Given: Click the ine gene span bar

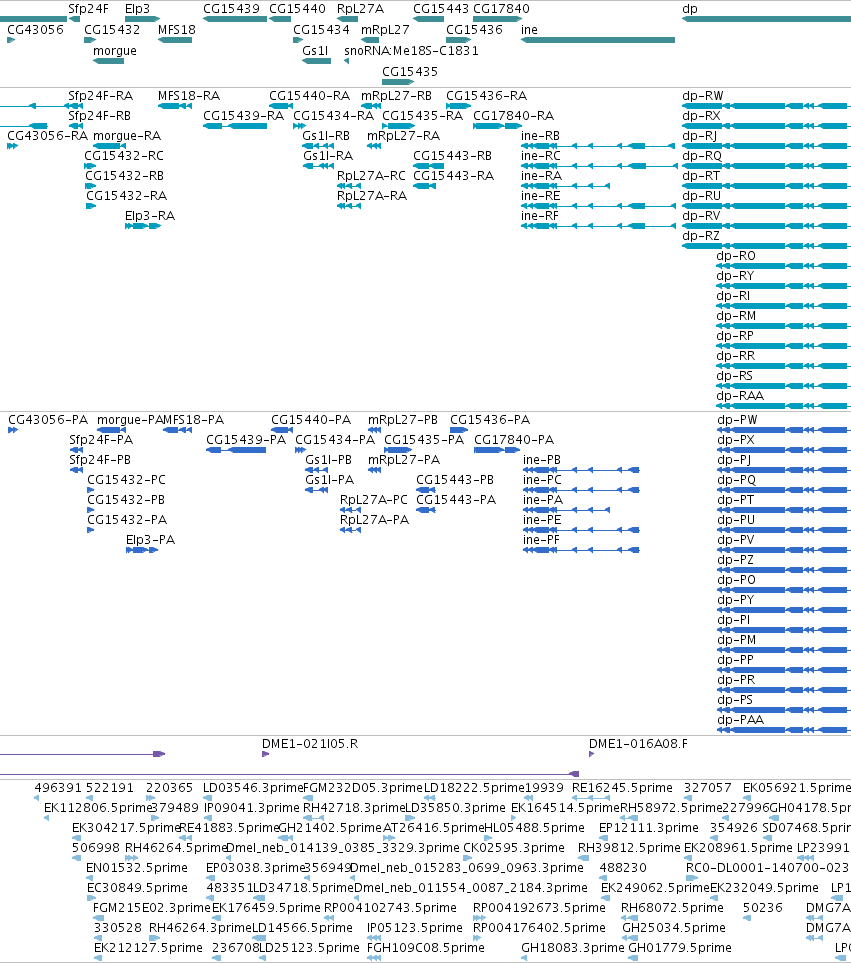Looking at the screenshot, I should tap(598, 40).
